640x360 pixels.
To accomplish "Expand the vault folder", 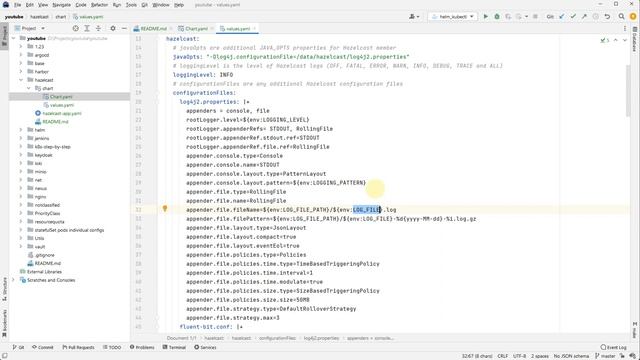I will [x=21, y=247].
